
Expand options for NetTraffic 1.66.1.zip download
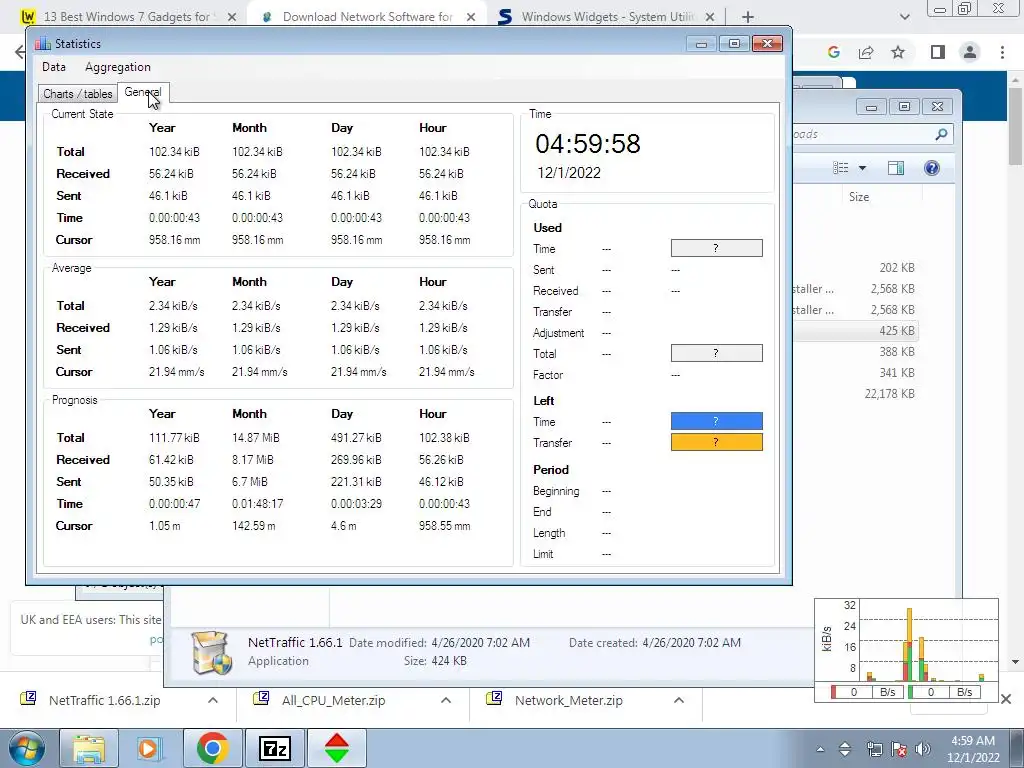pos(213,700)
